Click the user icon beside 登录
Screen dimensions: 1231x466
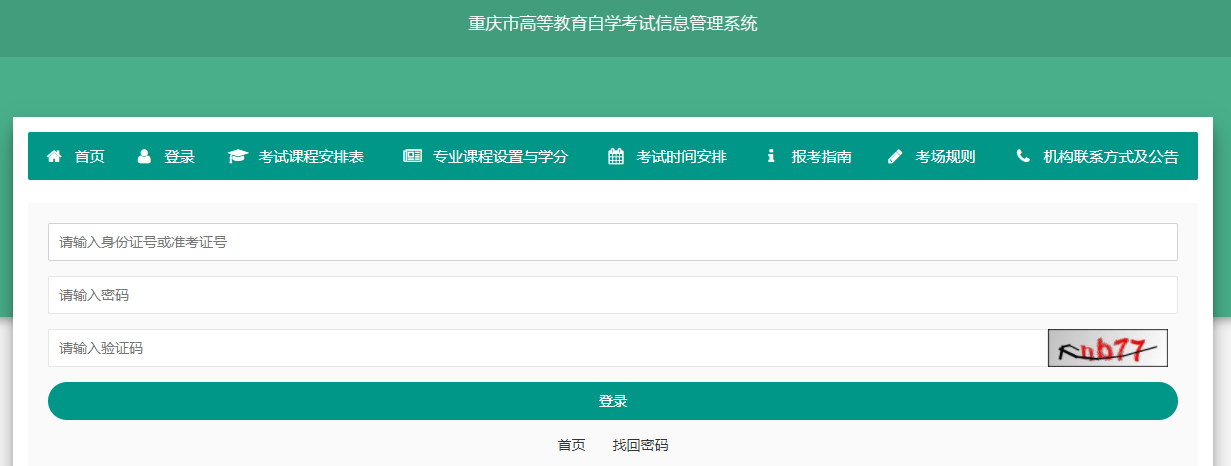click(x=144, y=156)
